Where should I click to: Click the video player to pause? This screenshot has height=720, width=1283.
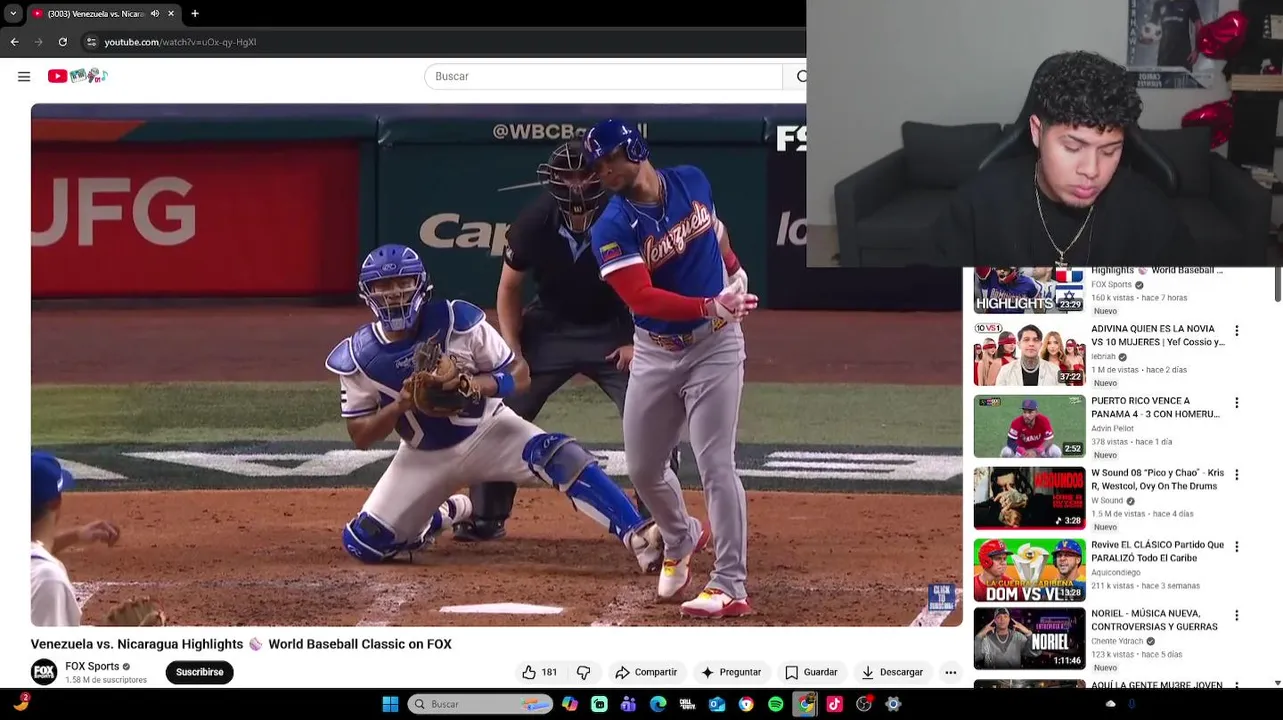point(496,365)
